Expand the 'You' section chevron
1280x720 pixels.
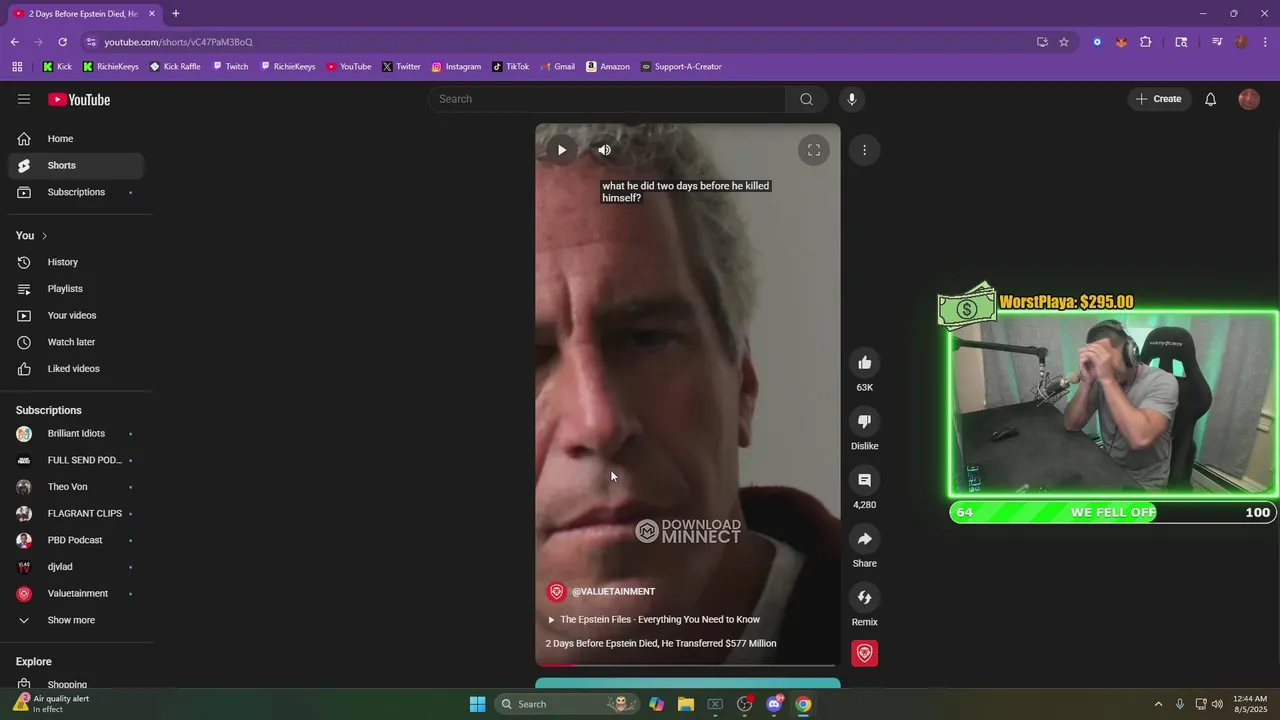pos(44,236)
